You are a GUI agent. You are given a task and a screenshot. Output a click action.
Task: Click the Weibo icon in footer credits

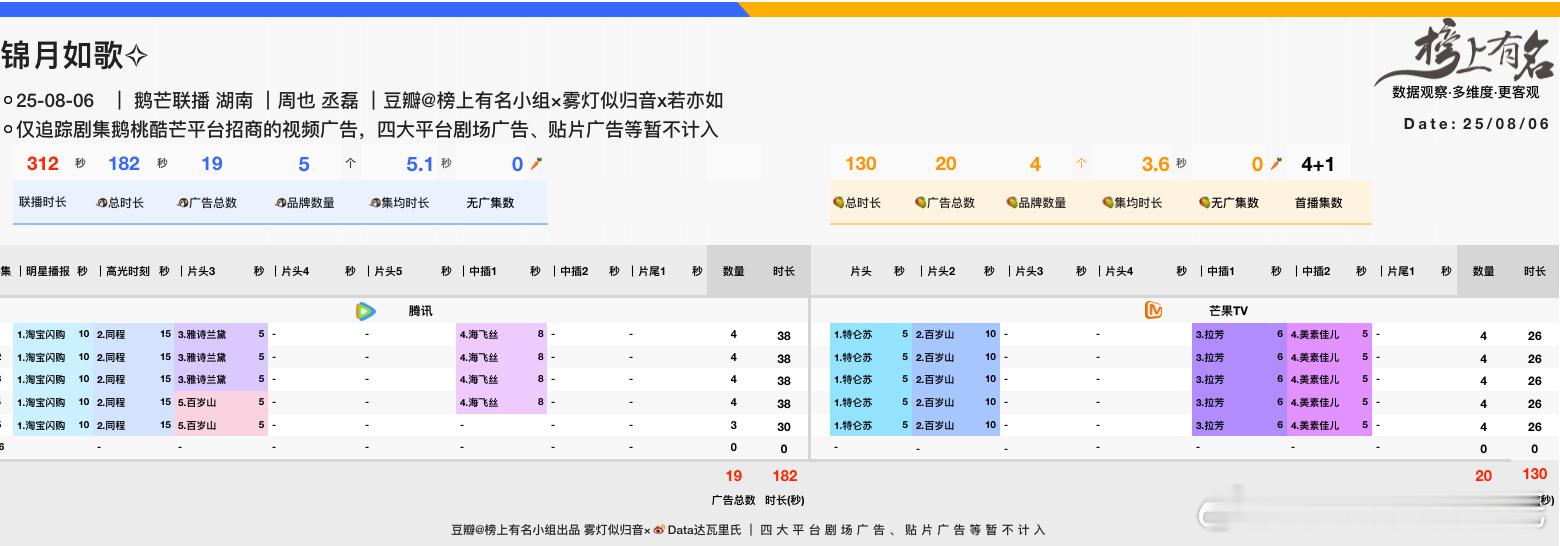pos(659,530)
